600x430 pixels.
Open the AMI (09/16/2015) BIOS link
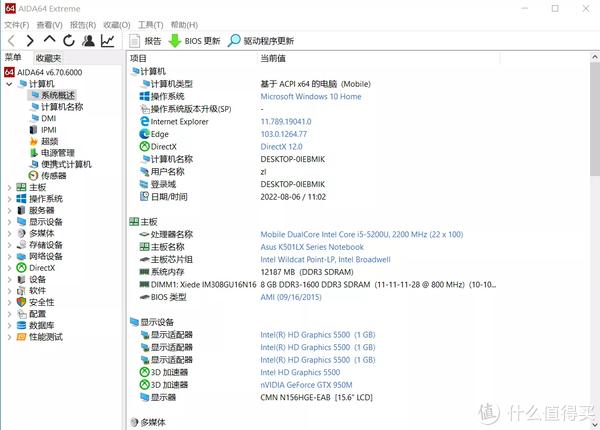point(291,297)
